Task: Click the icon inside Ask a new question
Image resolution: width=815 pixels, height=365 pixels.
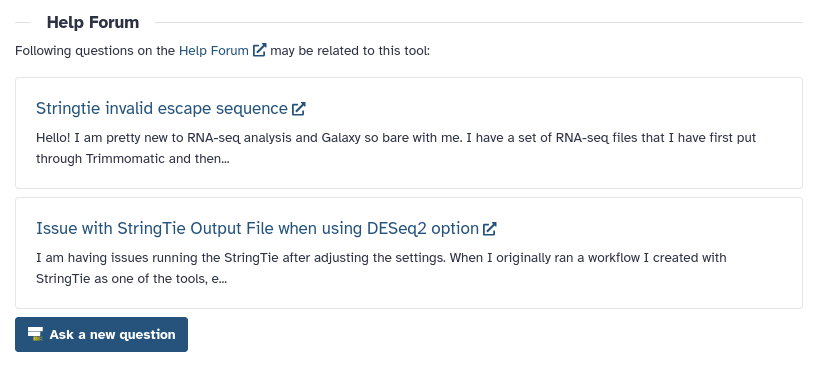Action: [35, 334]
